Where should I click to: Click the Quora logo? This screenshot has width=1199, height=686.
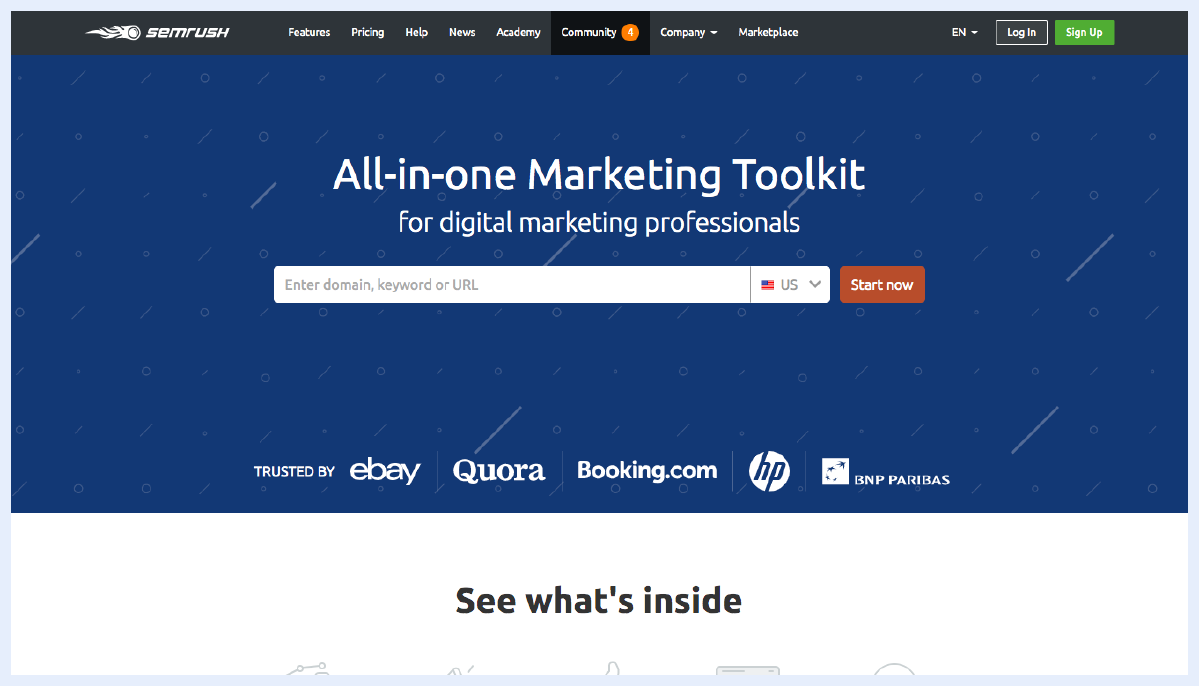pyautogui.click(x=499, y=470)
